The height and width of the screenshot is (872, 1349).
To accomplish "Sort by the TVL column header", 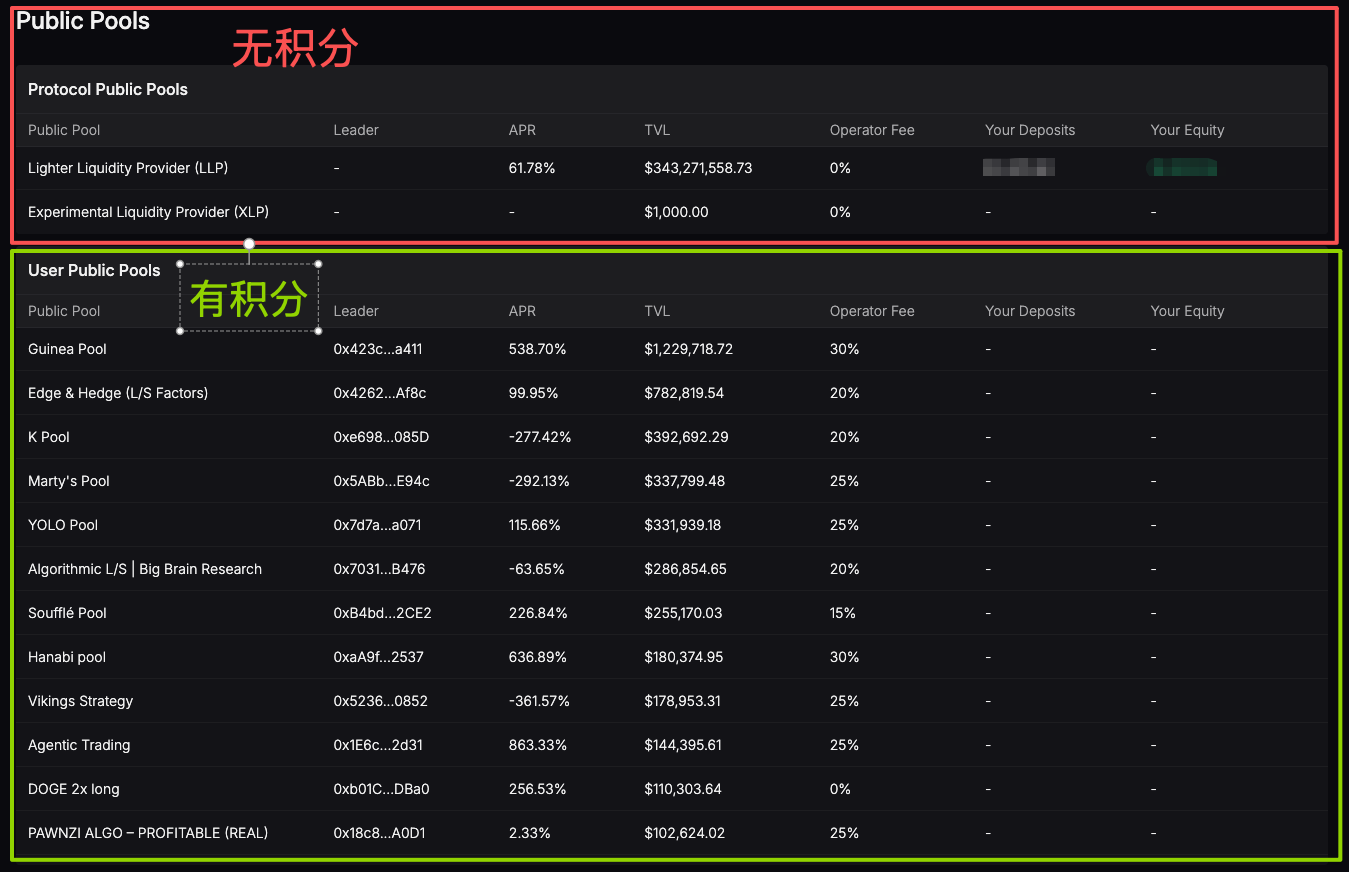I will (657, 311).
